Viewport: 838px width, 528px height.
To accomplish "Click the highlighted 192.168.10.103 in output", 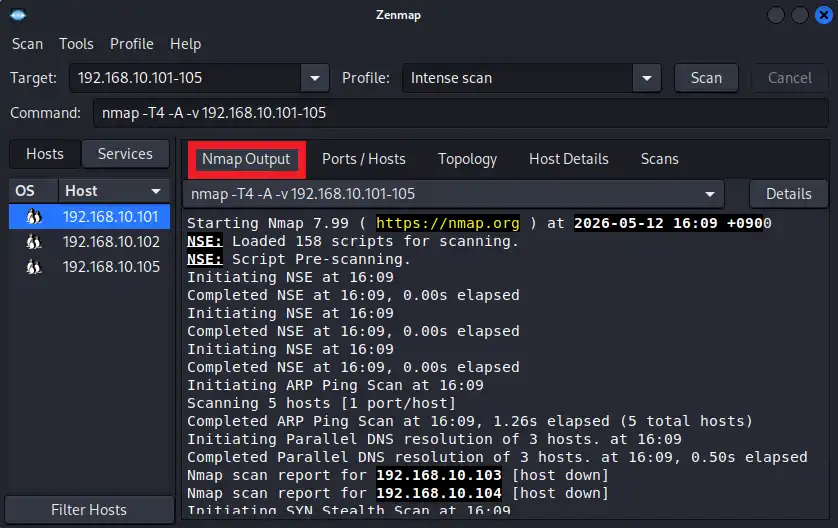I will point(439,475).
